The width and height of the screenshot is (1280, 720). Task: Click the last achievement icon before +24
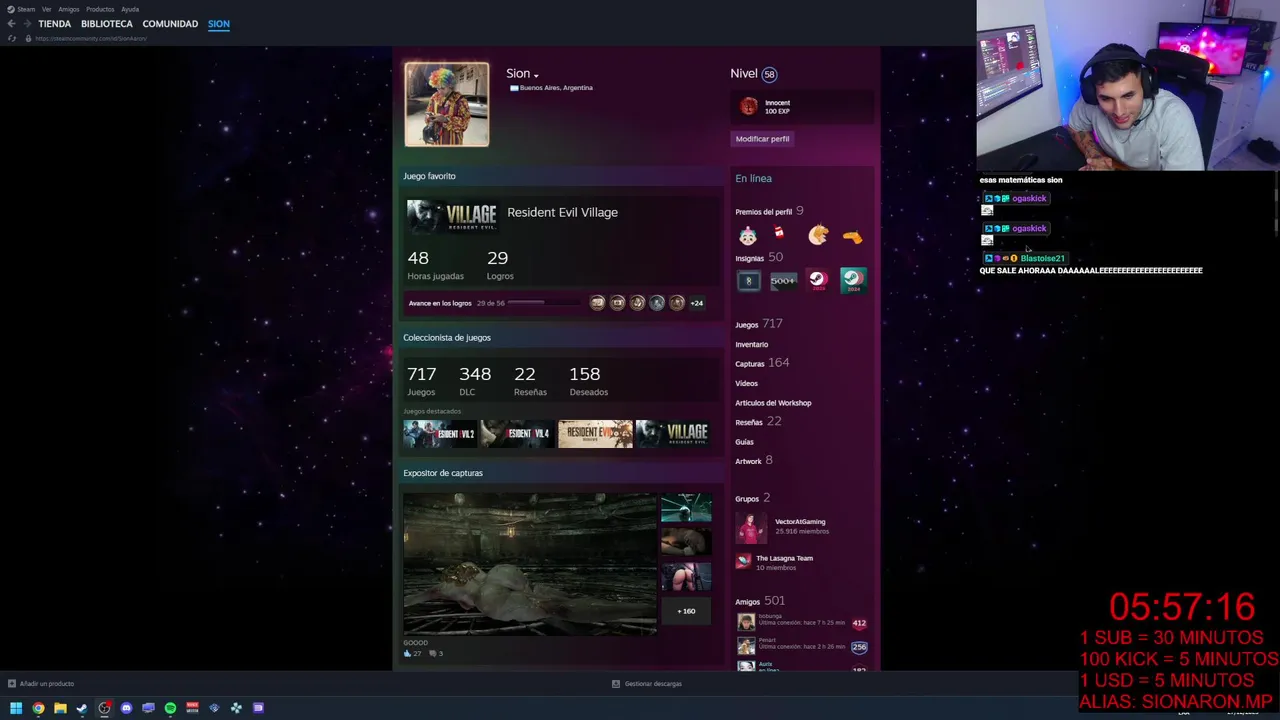(677, 303)
